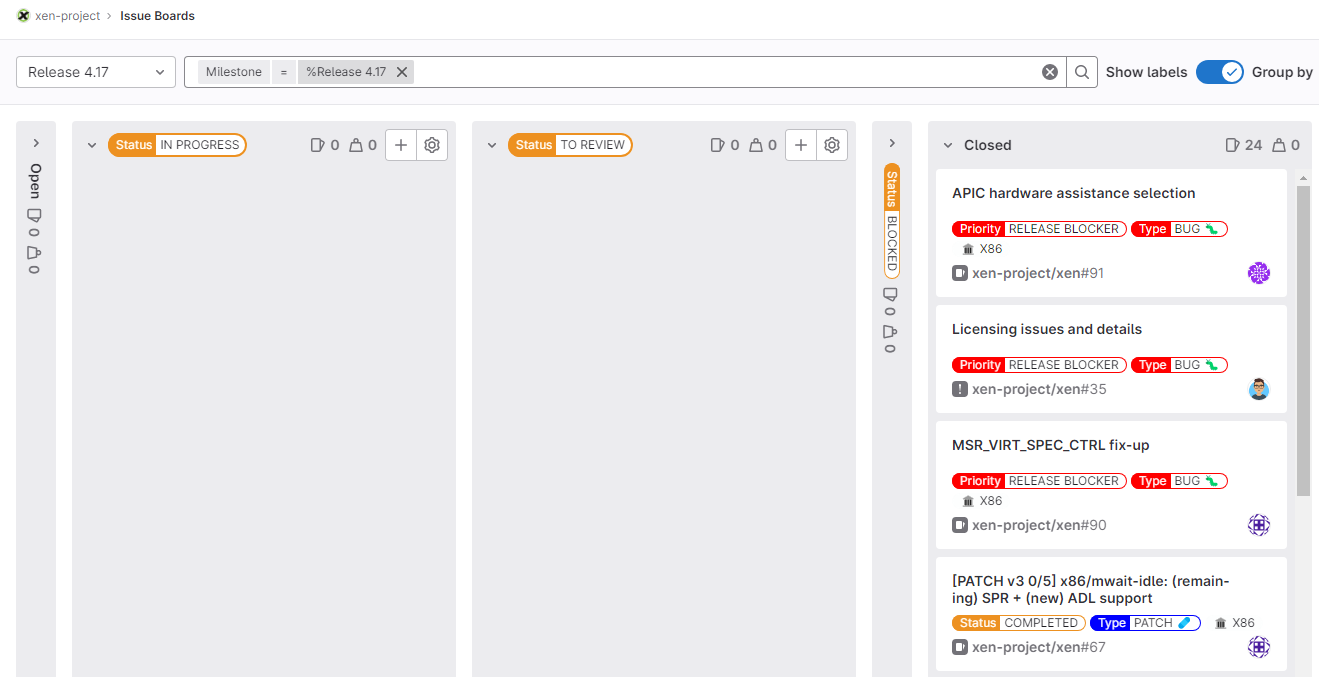
Task: Clear the search filter bar
Action: (x=1050, y=72)
